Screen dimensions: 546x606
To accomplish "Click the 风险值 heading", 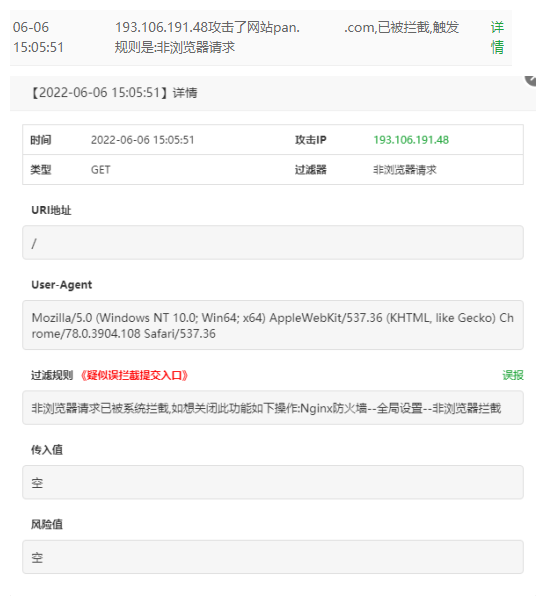I will [x=47, y=524].
